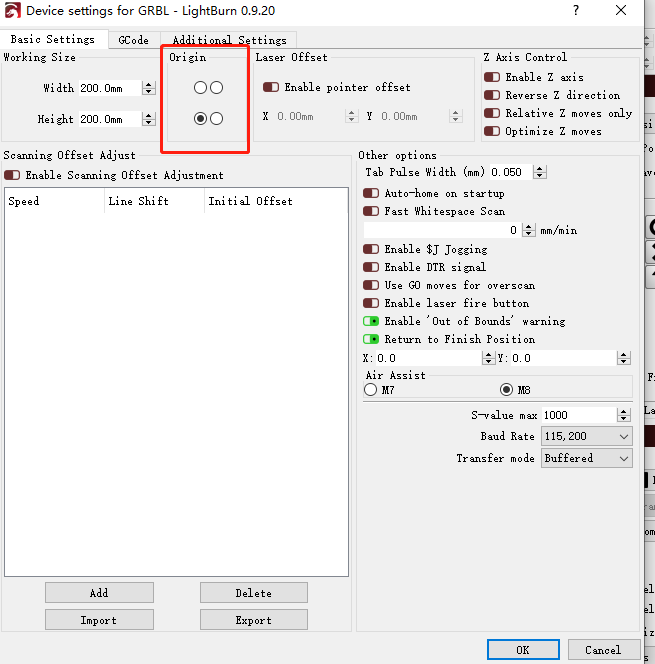
Task: Disable the 'Out of Bounds' warning
Action: (371, 321)
